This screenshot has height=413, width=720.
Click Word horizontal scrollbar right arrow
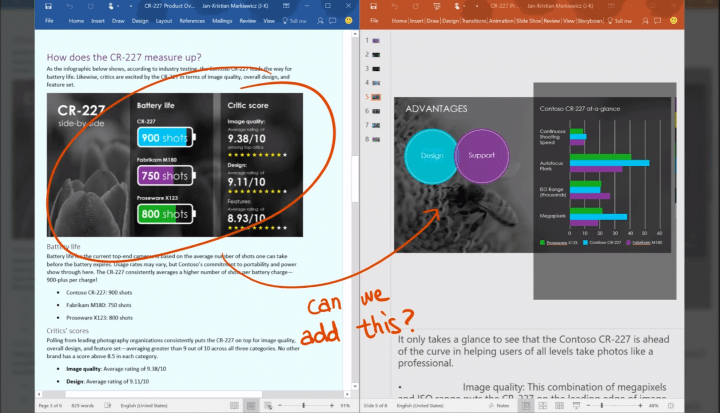coord(347,394)
